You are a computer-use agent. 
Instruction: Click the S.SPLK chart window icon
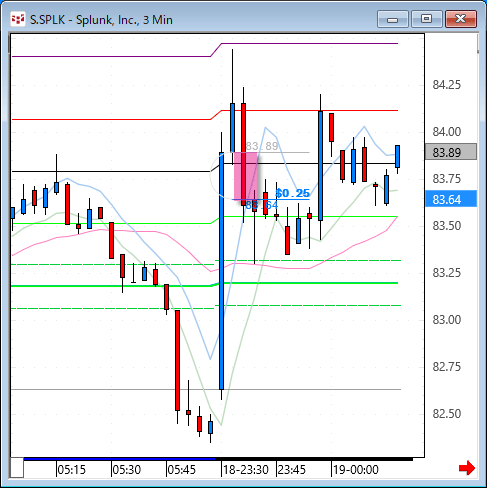click(x=18, y=20)
